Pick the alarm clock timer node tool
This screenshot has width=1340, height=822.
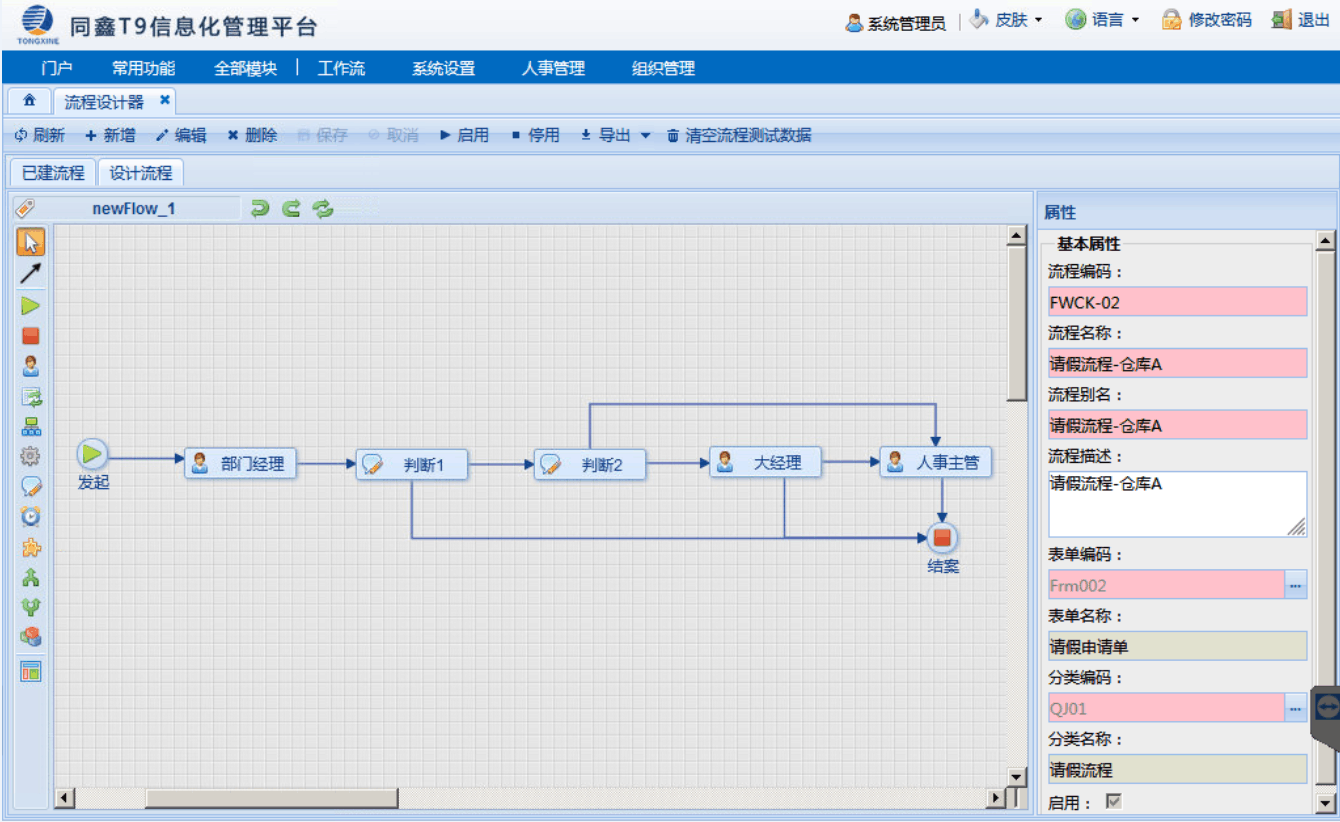31,517
